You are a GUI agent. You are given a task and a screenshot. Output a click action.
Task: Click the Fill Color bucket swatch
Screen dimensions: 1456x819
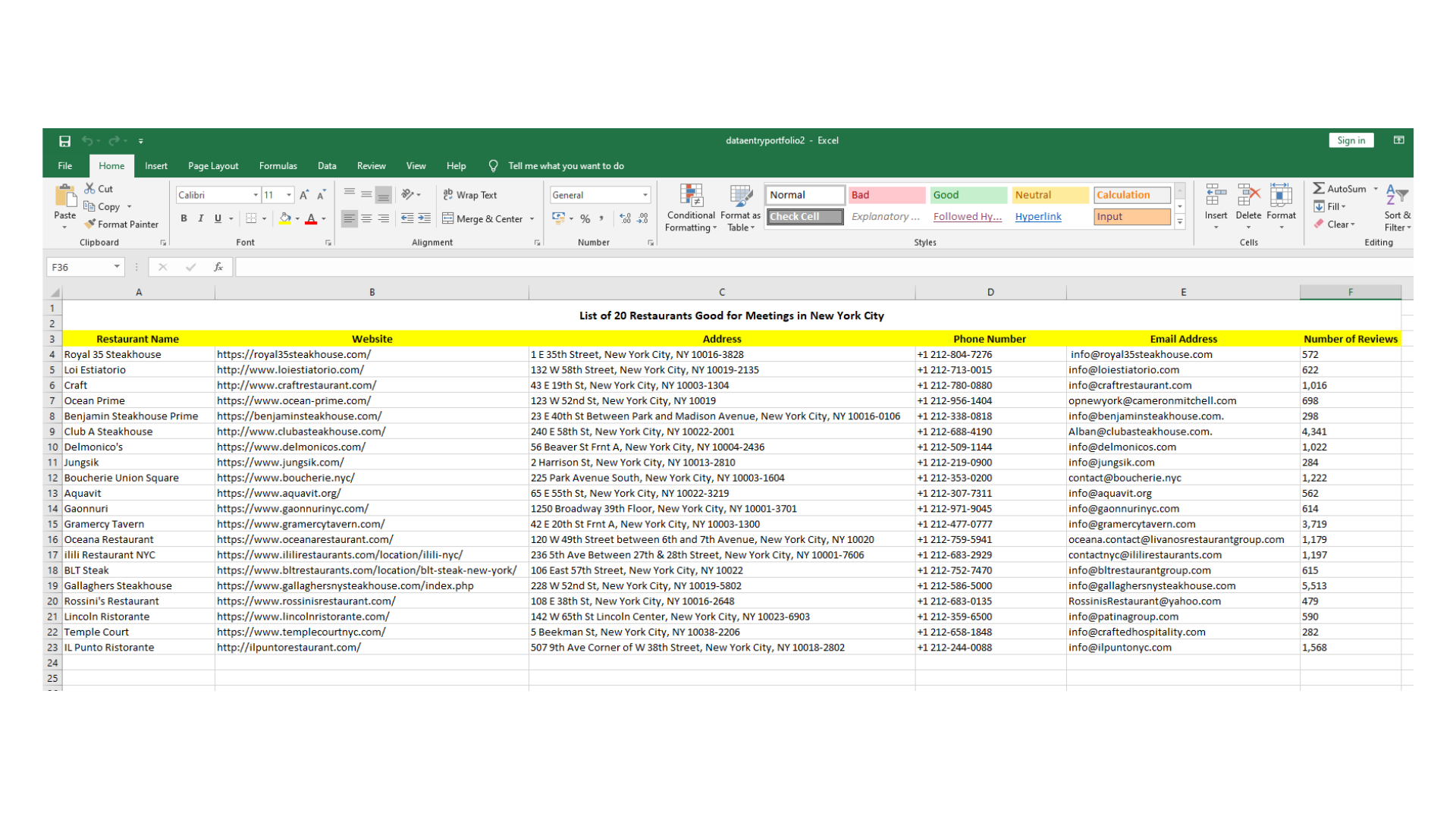[x=285, y=219]
